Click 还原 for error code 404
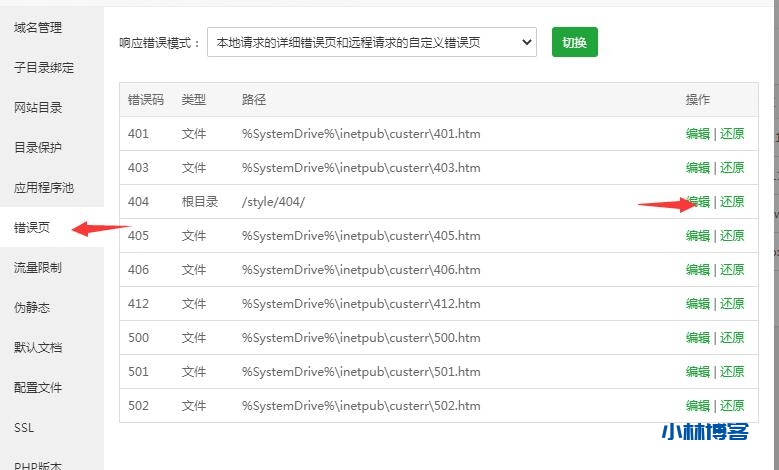Image resolution: width=779 pixels, height=470 pixels. click(732, 202)
